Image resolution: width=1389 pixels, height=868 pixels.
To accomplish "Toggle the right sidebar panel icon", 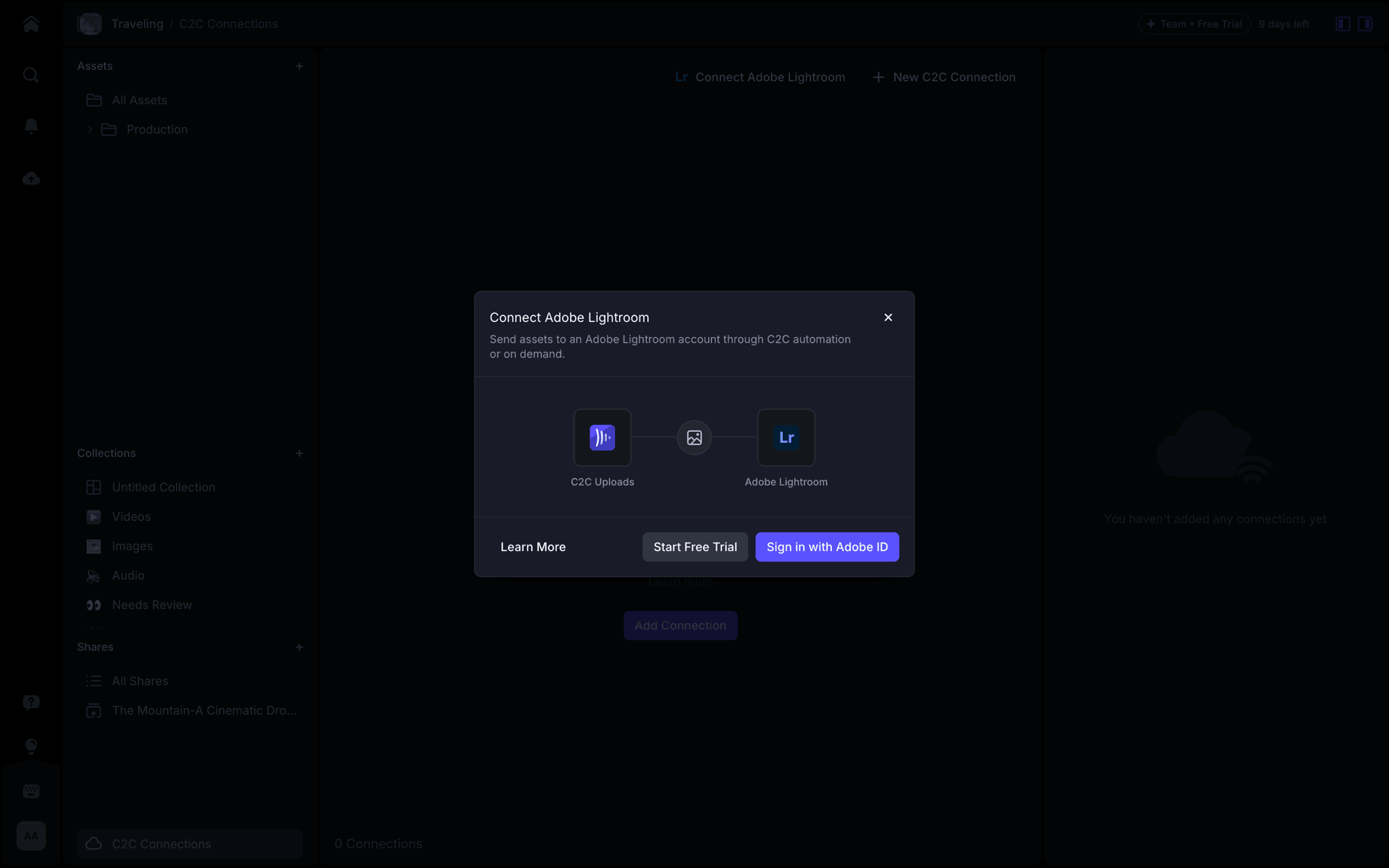I will point(1365,24).
